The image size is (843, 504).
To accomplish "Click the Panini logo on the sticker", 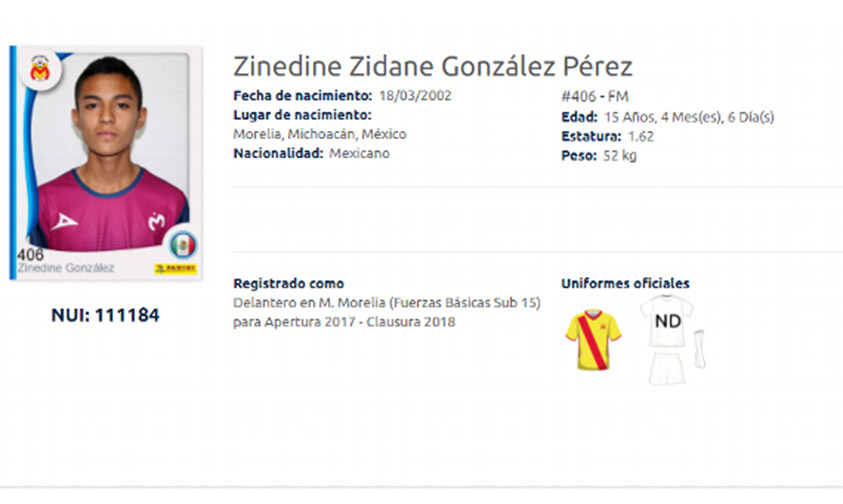I will [x=175, y=268].
